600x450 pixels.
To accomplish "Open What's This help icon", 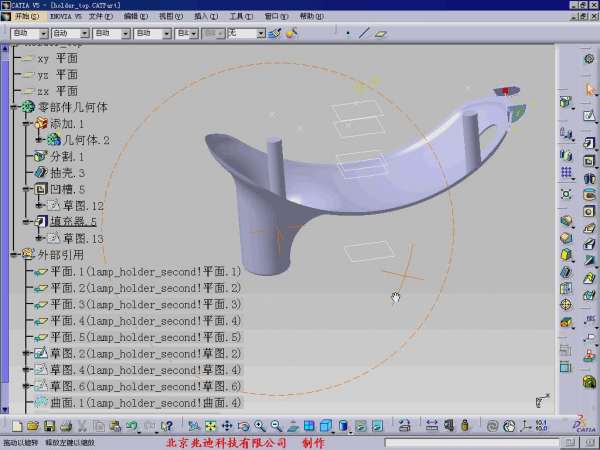I will pos(167,426).
